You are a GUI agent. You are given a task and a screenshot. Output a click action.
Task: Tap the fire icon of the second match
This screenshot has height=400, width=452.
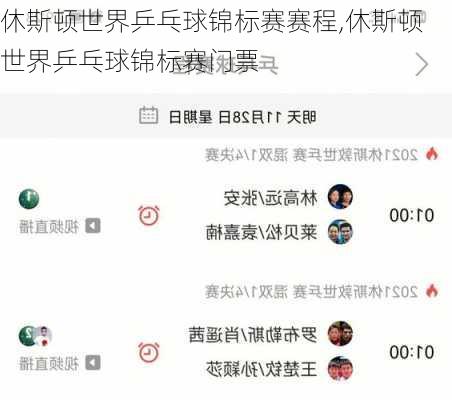432,291
